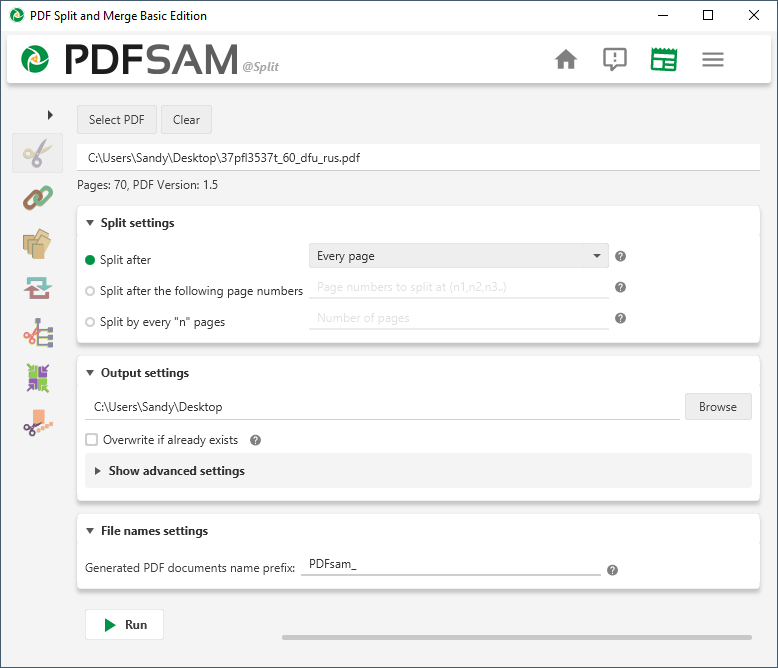Edit the PDFsam_ name prefix field
778x668 pixels.
point(451,564)
